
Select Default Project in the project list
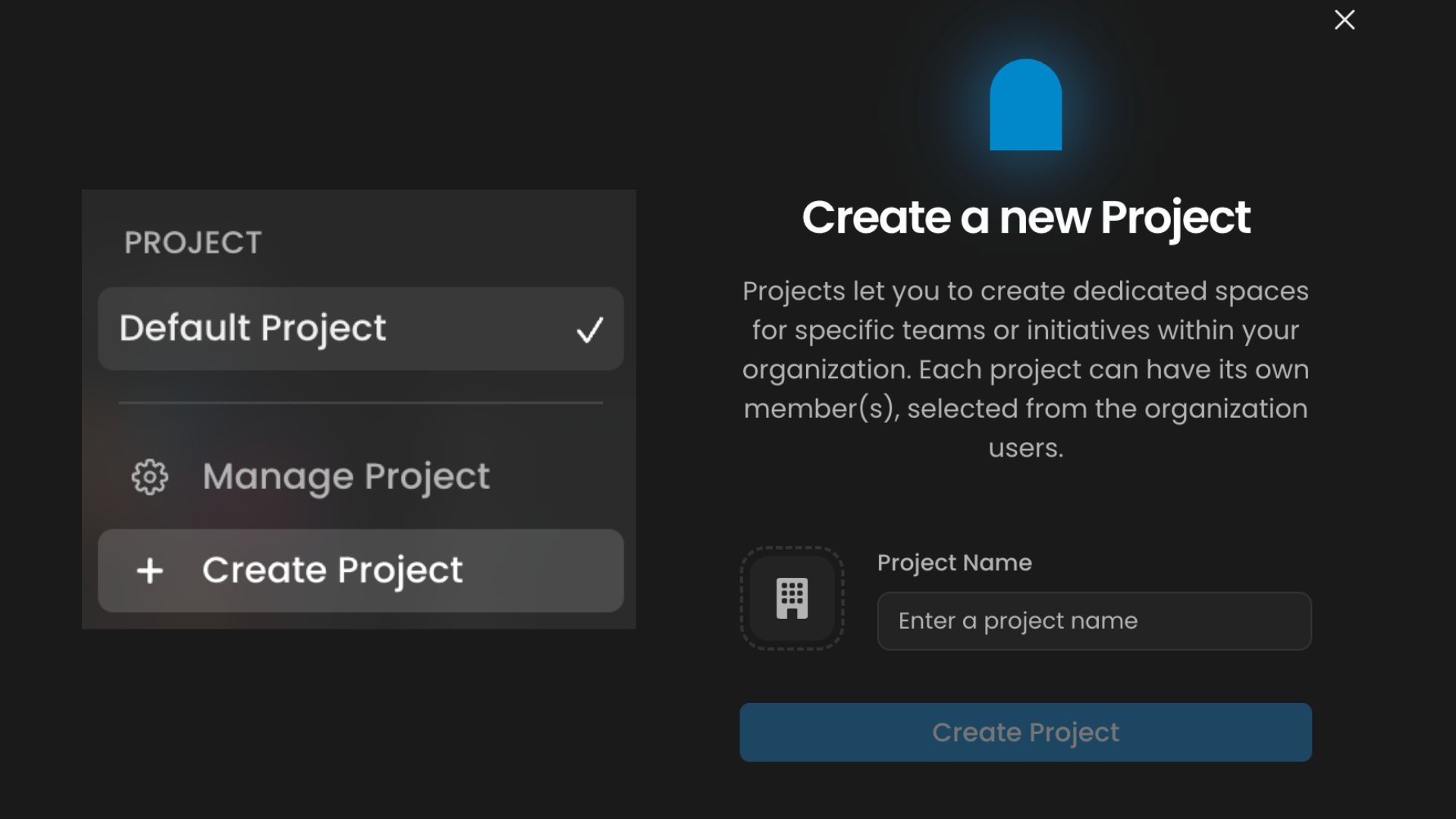point(361,328)
